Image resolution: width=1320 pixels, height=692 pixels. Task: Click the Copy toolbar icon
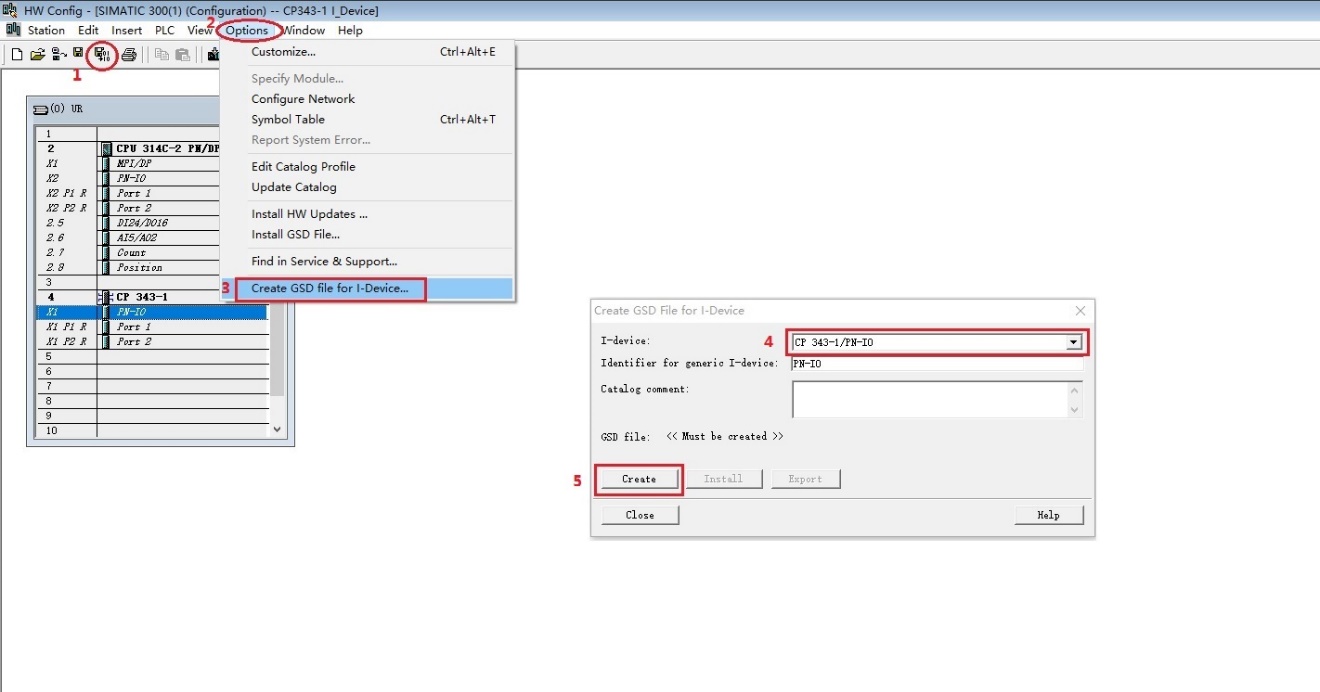(x=162, y=54)
